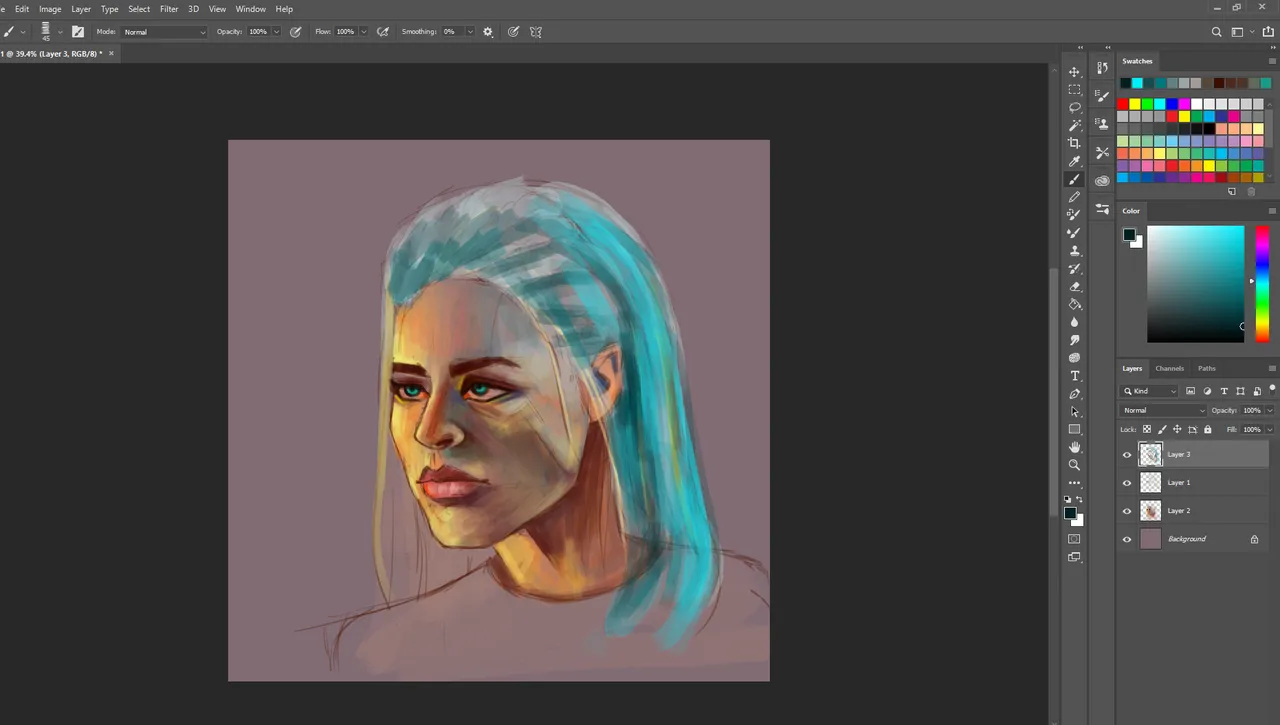Enable airbrush-style build-up effects
The image size is (1280, 725).
pos(382,32)
